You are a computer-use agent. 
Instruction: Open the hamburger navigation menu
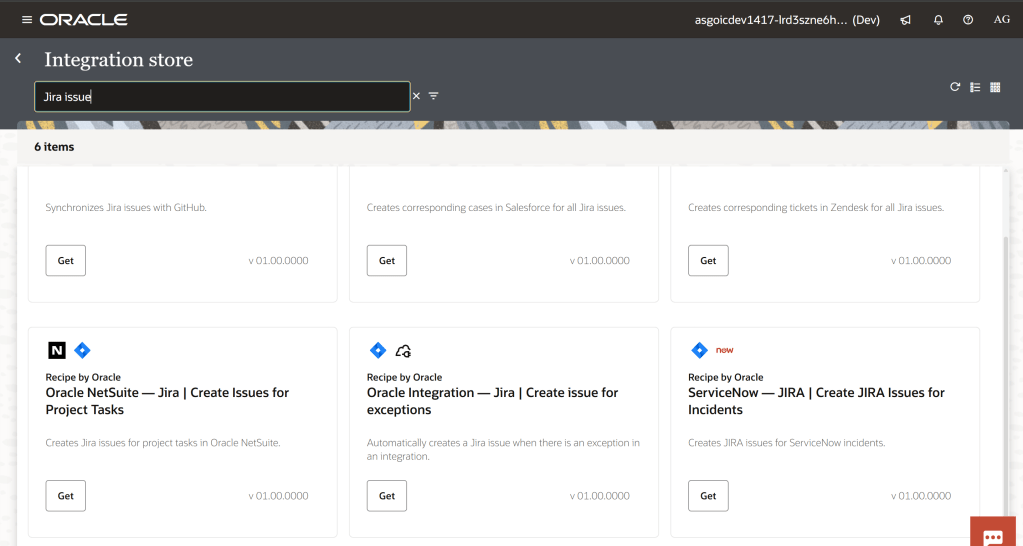click(26, 20)
